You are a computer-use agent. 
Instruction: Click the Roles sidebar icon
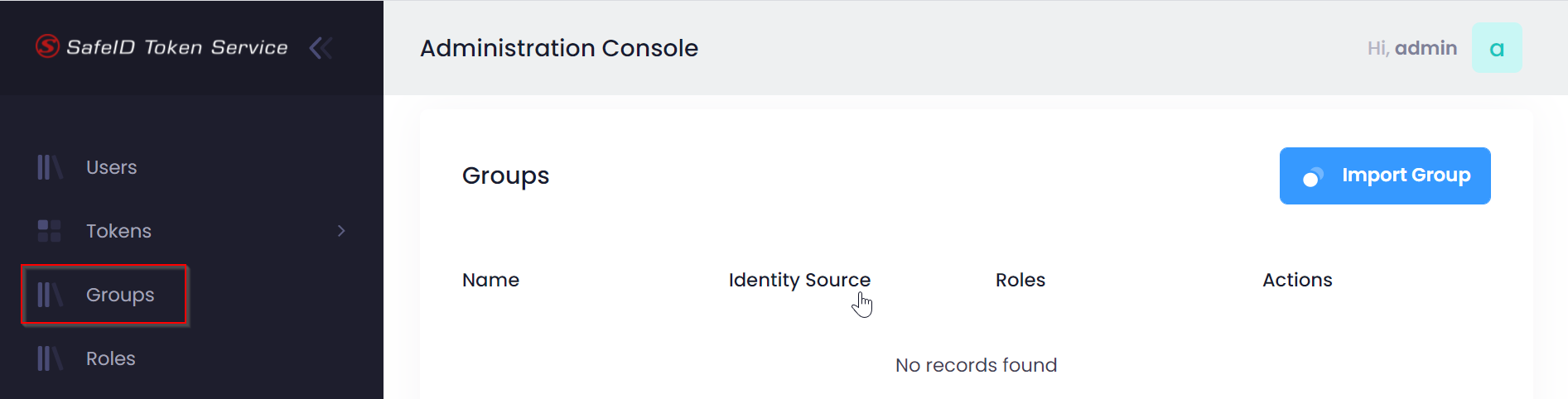(49, 358)
